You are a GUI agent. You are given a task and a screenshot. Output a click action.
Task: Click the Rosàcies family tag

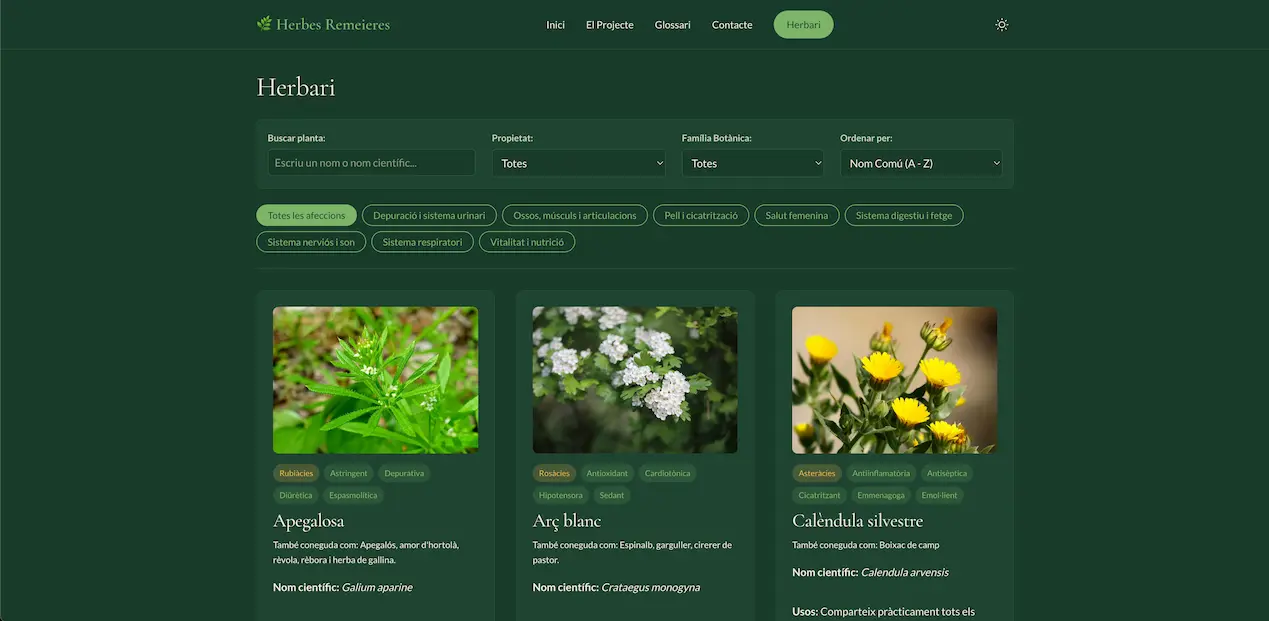point(554,473)
